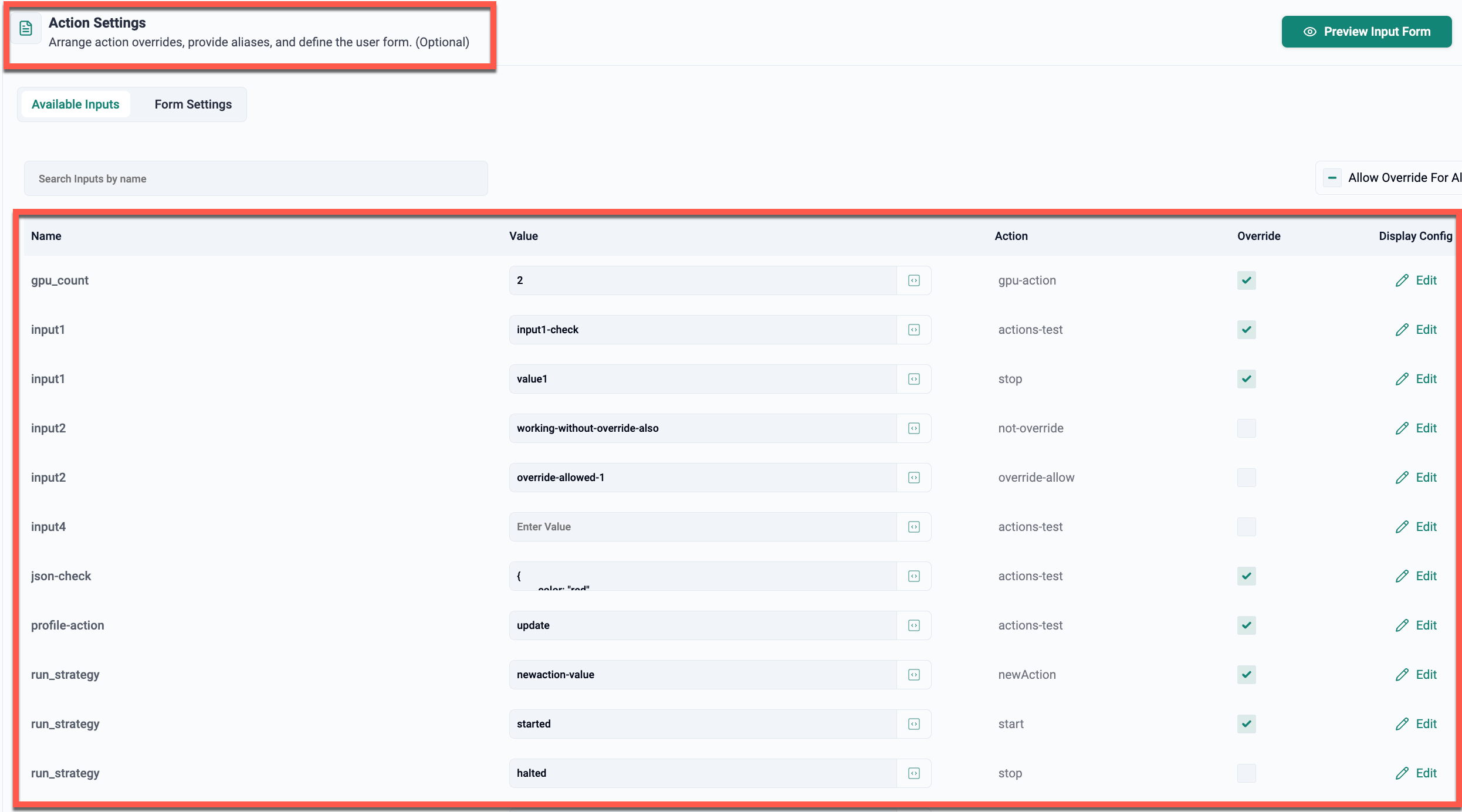Click Preview Input Form button
This screenshot has height=812, width=1462.
[1366, 32]
